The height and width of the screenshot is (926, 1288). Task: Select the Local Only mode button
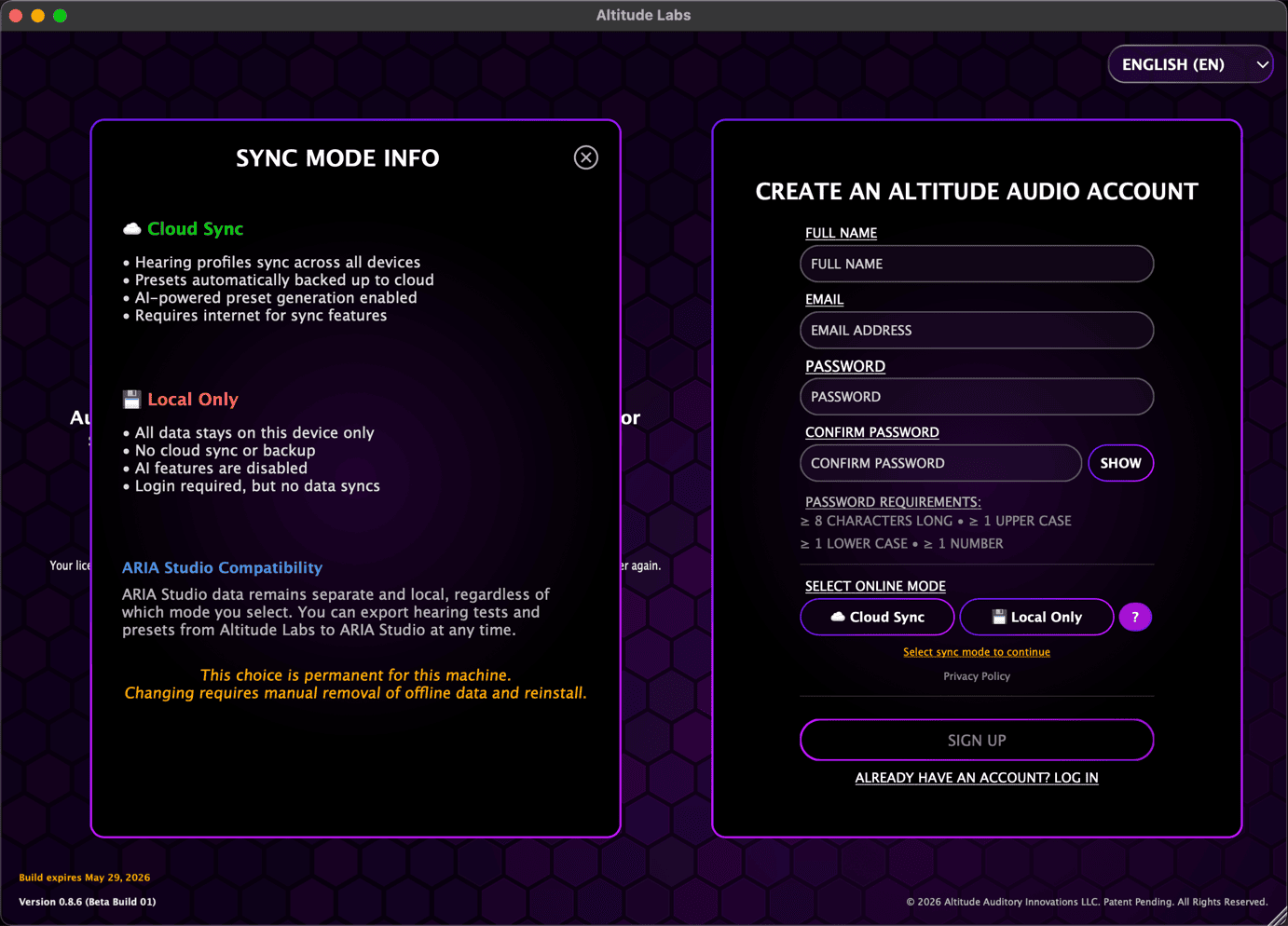tap(1035, 617)
